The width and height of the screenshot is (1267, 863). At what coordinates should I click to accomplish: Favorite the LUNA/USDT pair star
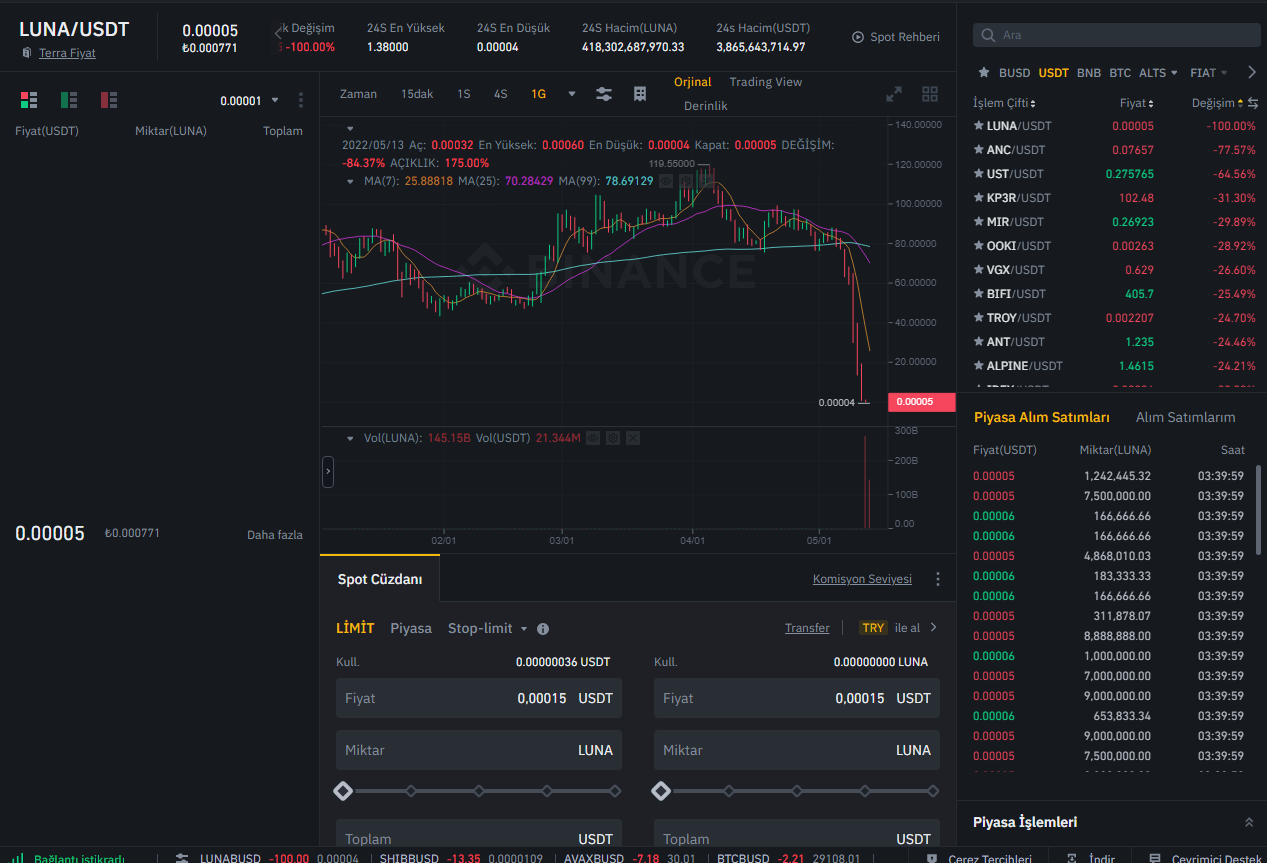(978, 126)
